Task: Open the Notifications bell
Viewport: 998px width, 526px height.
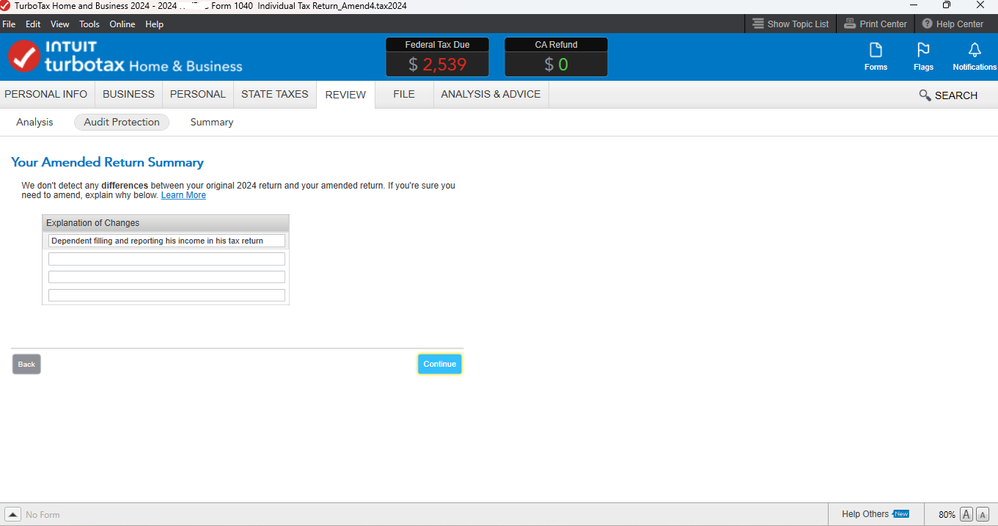Action: 974,56
